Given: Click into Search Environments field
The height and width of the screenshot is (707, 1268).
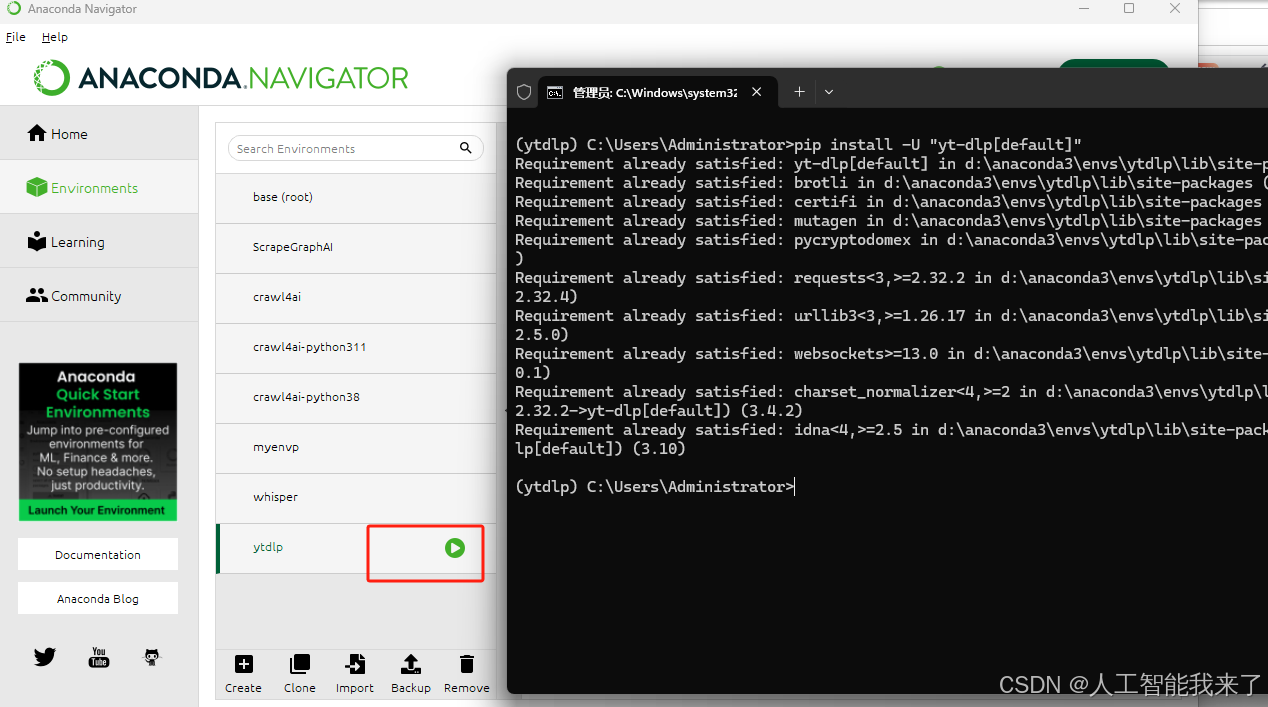Looking at the screenshot, I should (x=355, y=148).
